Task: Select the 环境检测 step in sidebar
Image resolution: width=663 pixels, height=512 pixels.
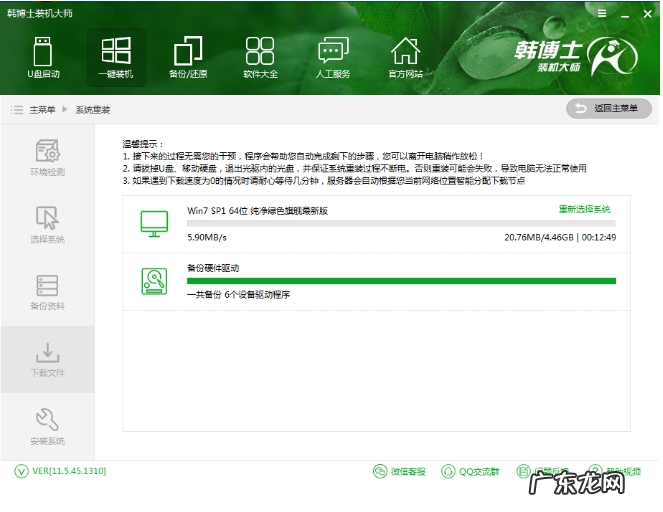Action: pos(47,157)
